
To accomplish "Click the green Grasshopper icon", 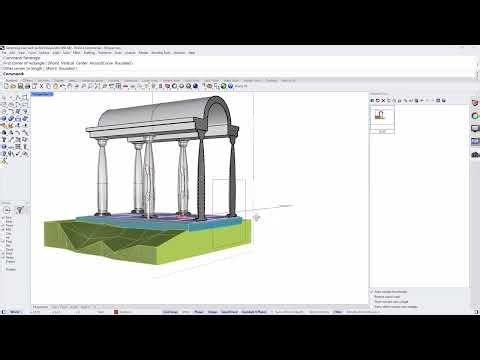I will (x=223, y=86).
